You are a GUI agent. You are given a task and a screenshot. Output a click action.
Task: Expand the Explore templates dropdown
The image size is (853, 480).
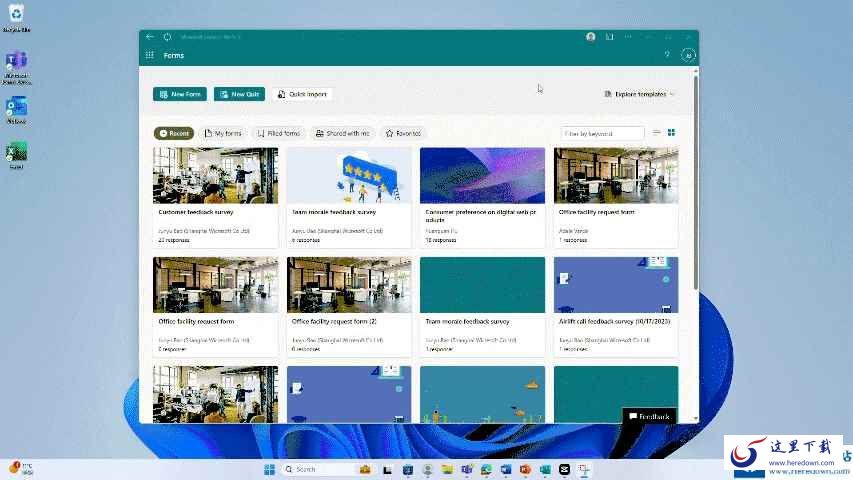(639, 94)
